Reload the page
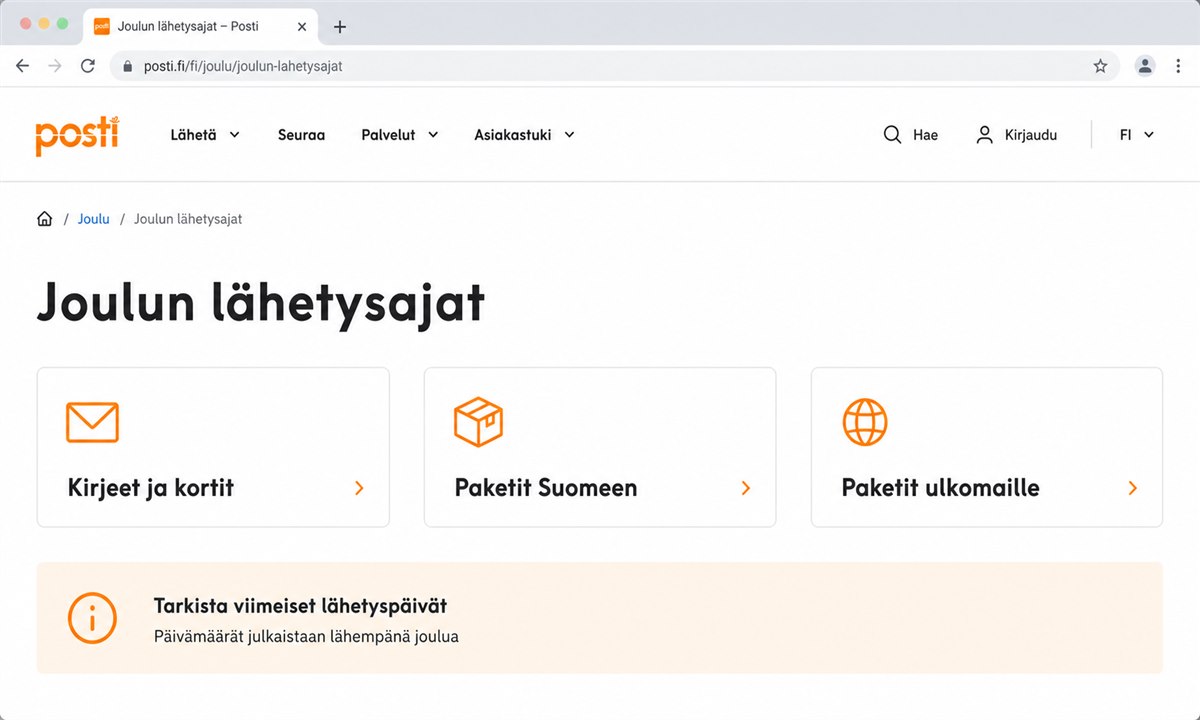Viewport: 1200px width, 720px height. pos(87,66)
